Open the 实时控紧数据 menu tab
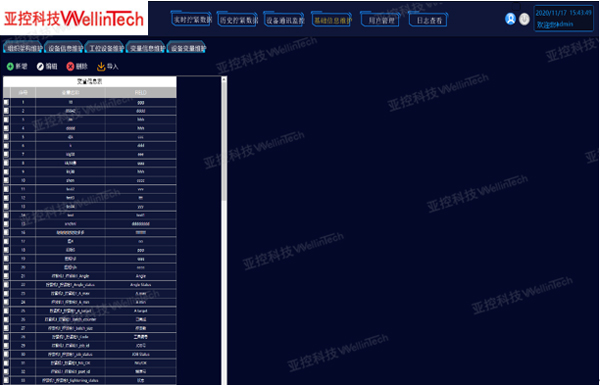This screenshot has width=600, height=385. click(191, 20)
